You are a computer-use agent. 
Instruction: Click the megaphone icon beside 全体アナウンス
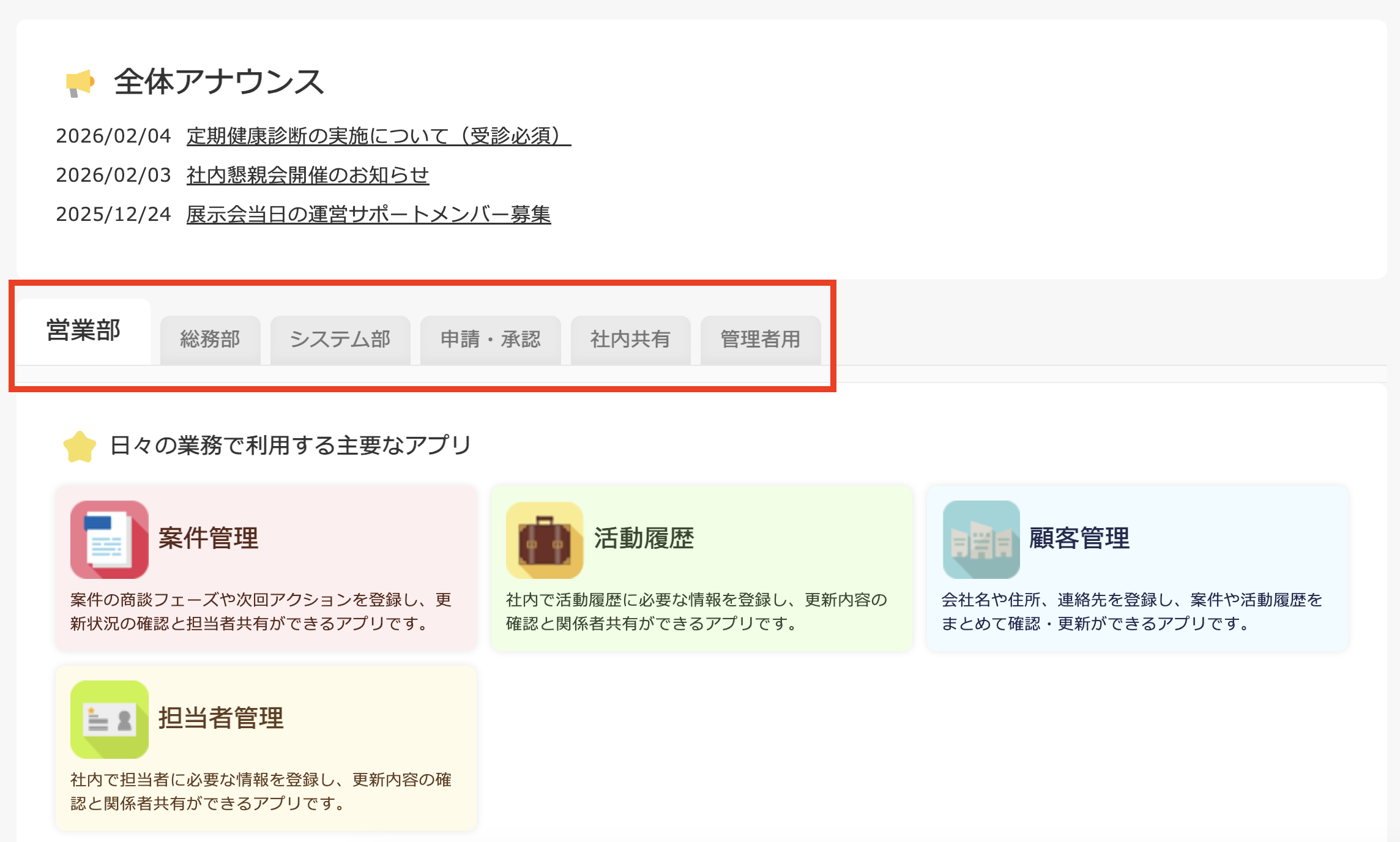(80, 84)
